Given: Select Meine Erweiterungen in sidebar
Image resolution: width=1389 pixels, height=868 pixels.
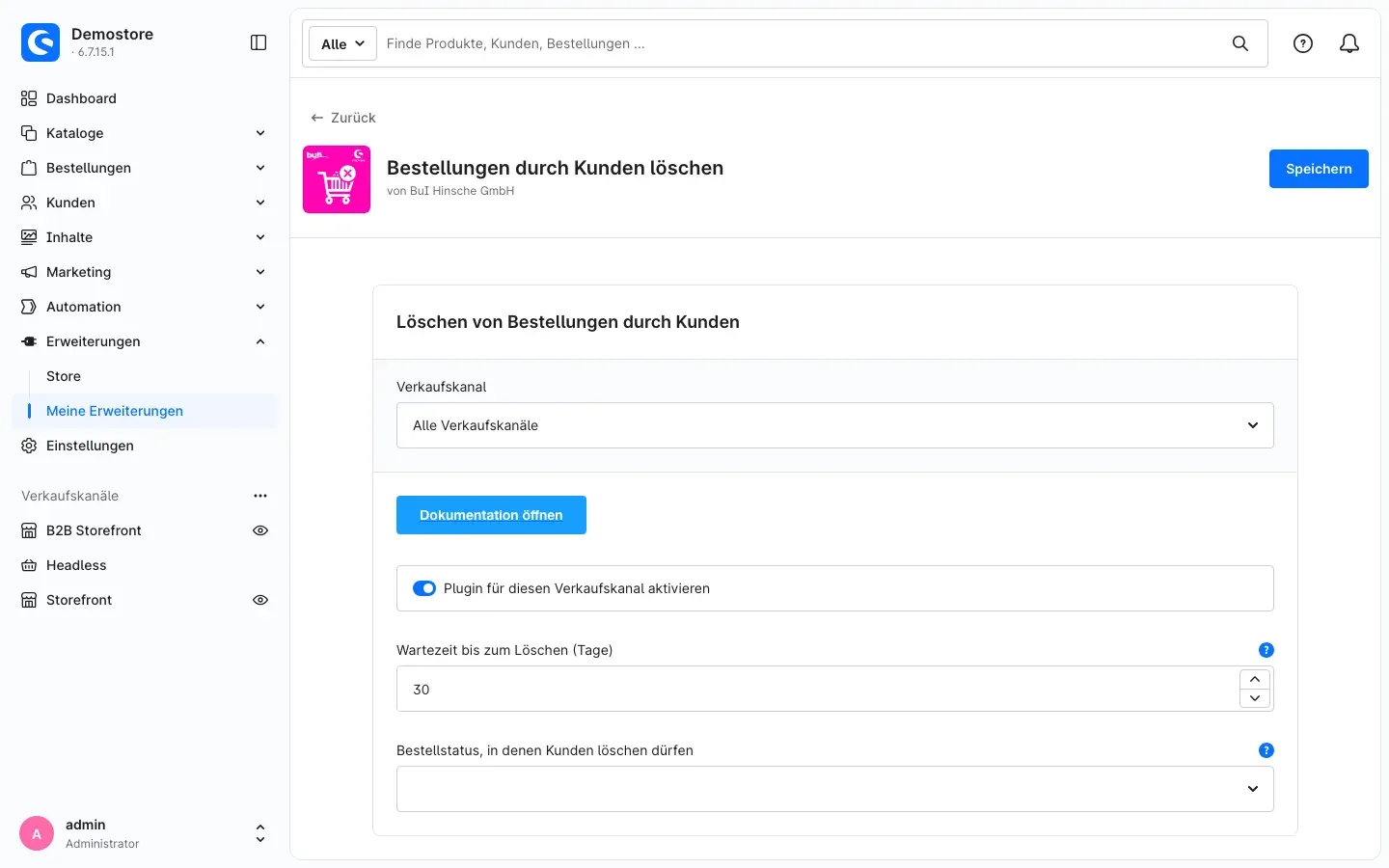Looking at the screenshot, I should [x=145, y=411].
